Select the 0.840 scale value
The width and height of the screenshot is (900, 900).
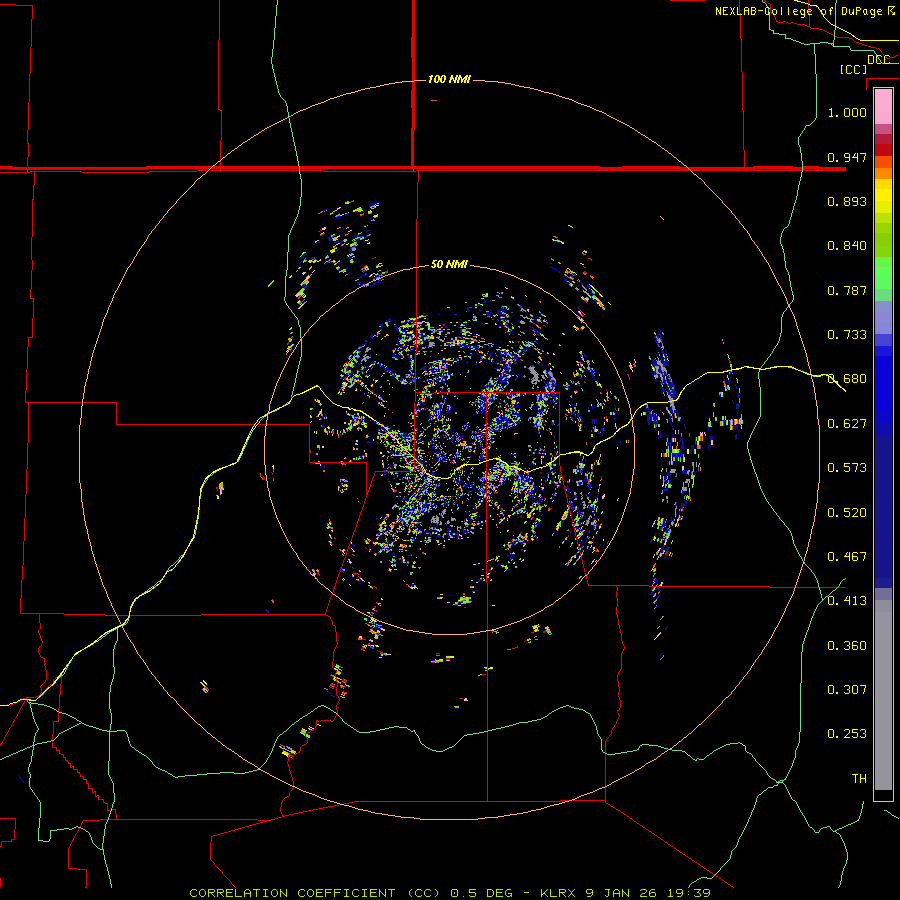tap(847, 245)
